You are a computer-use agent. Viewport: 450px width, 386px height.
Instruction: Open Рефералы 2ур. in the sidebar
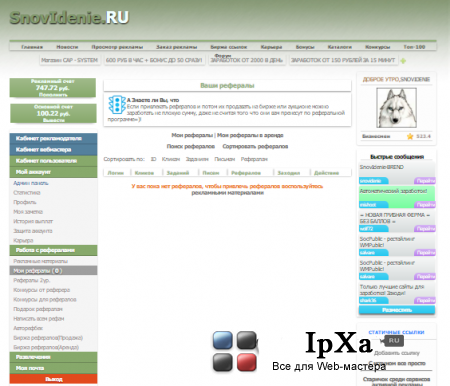point(32,280)
